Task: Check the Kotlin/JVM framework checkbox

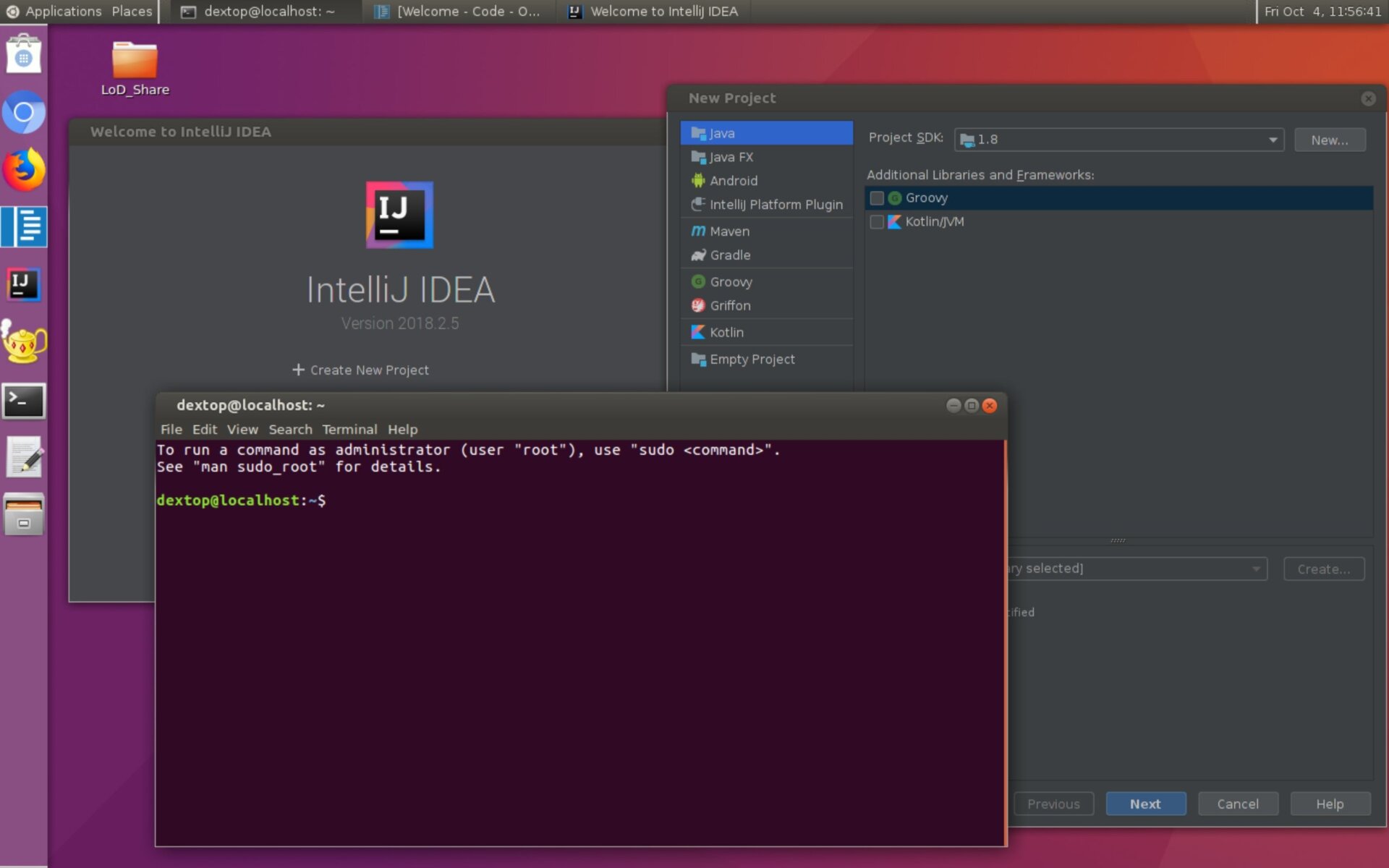Action: [x=878, y=222]
